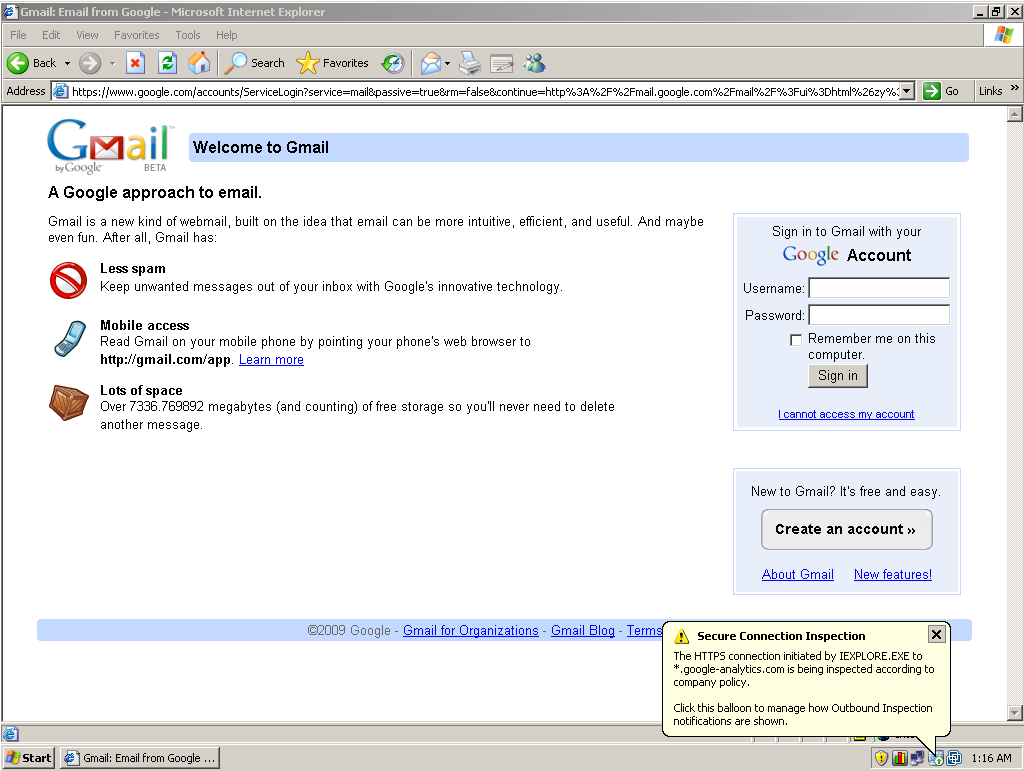Open the Help menu
The width and height of the screenshot is (1024, 771).
[227, 35]
